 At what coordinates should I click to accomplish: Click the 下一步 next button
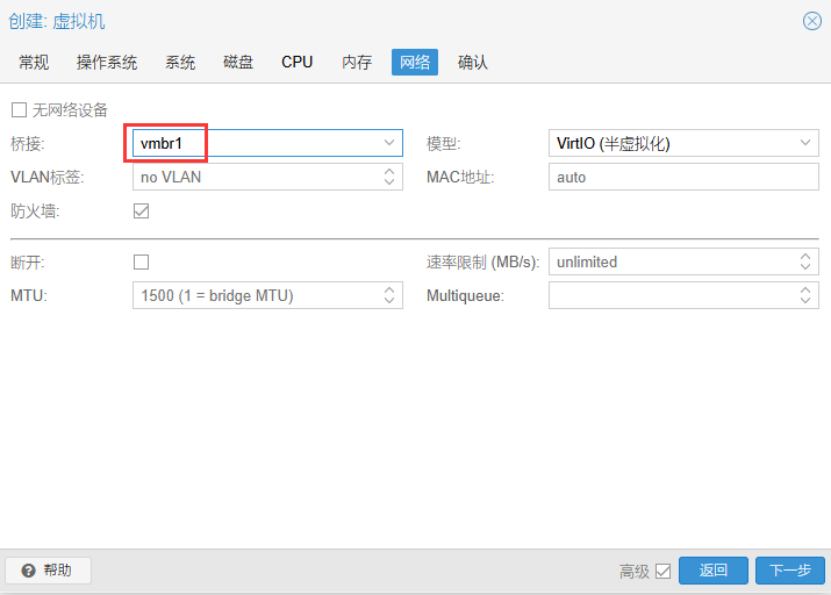[789, 570]
